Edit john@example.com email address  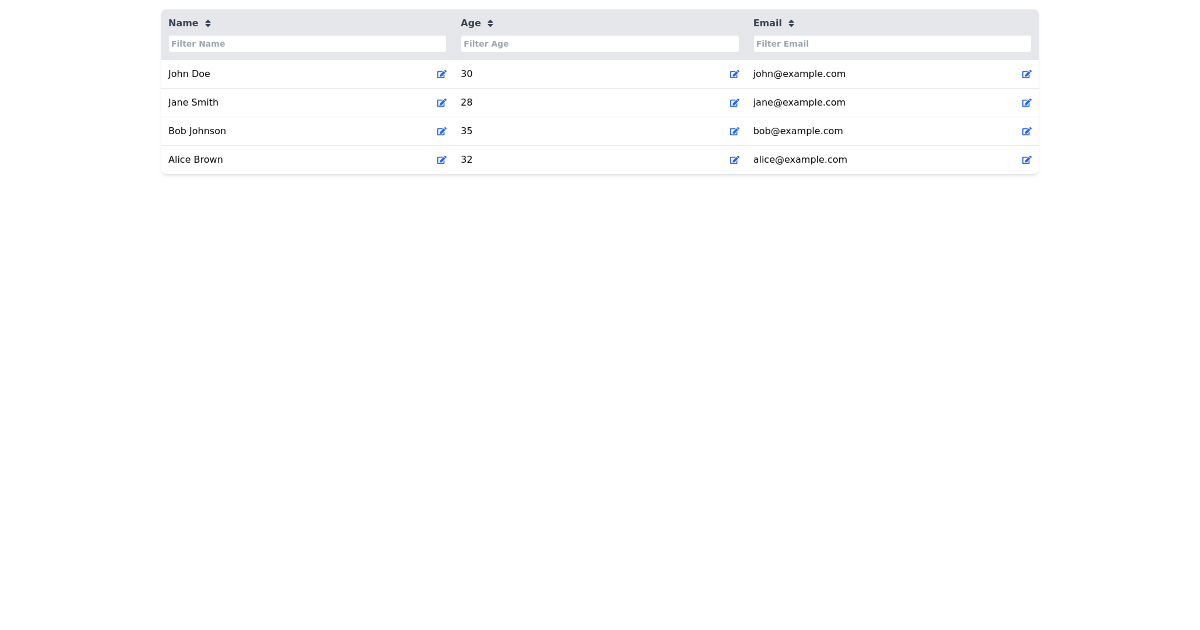click(1026, 74)
